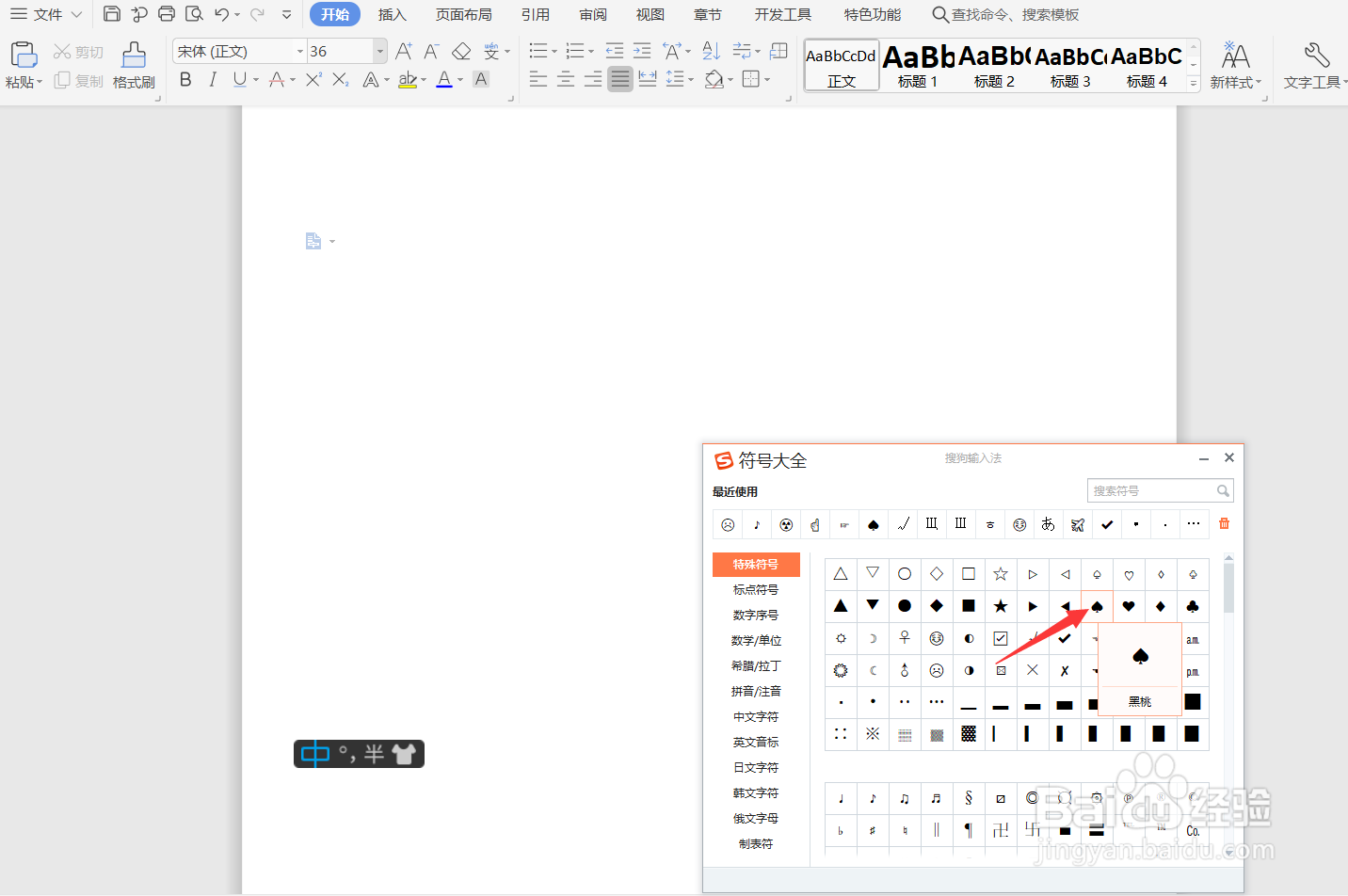Select 数学/单位 category in symbol panel
Image resolution: width=1348 pixels, height=896 pixels.
[x=756, y=640]
